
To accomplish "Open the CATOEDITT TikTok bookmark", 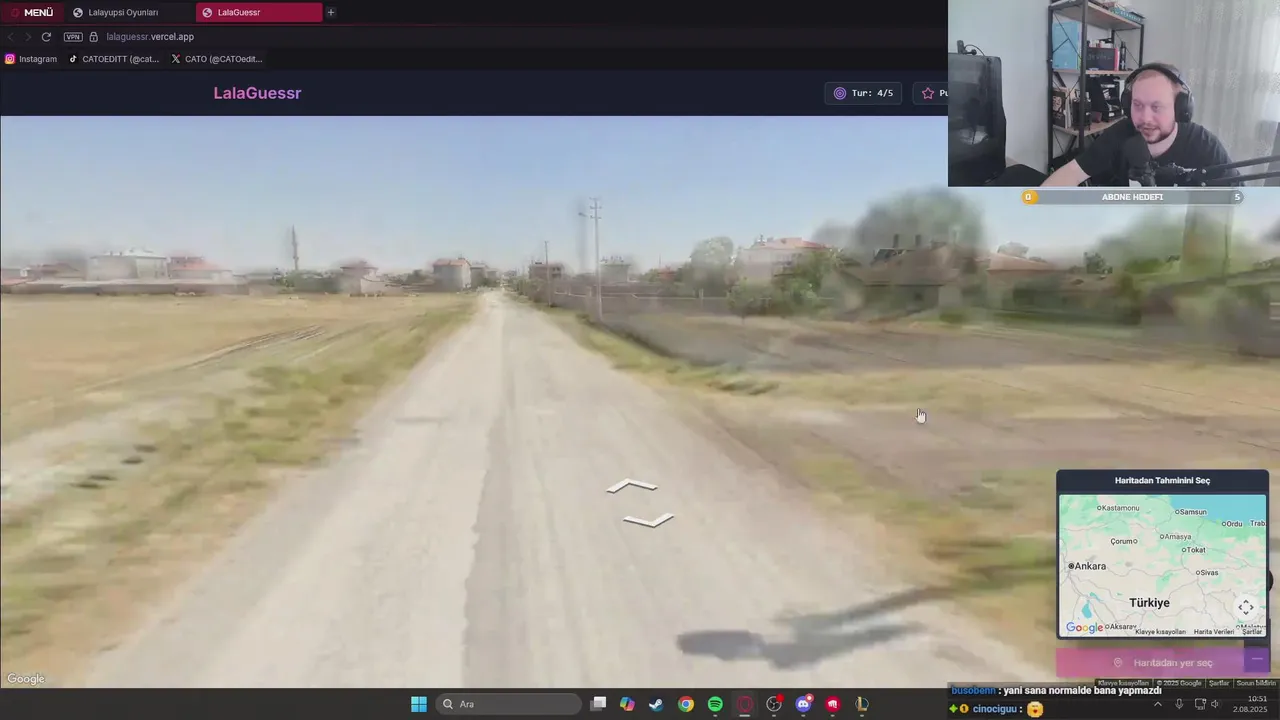I will pyautogui.click(x=114, y=59).
